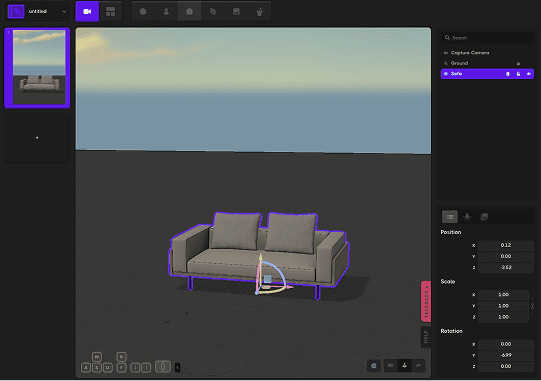Click the W key hint in viewport
541x381 pixels.
(97, 357)
